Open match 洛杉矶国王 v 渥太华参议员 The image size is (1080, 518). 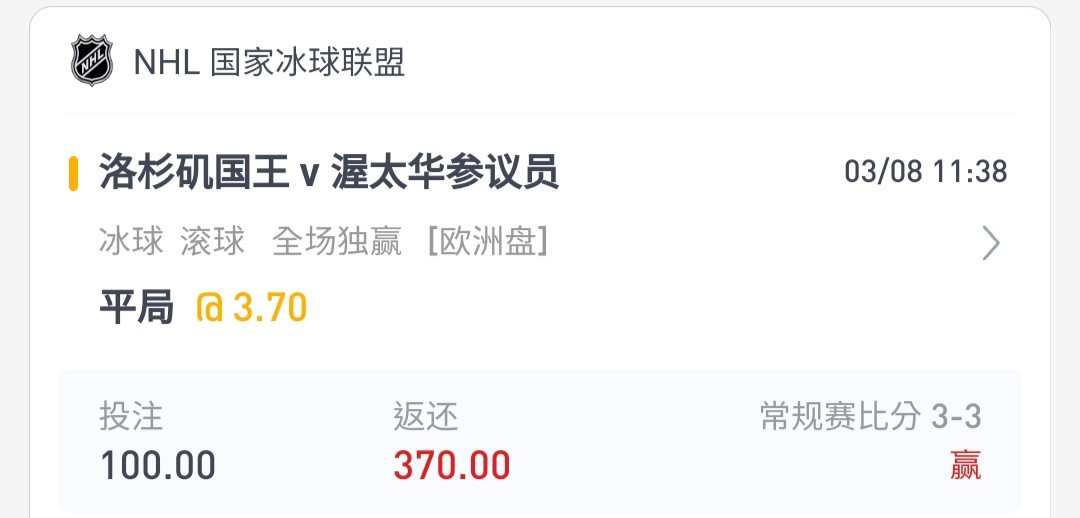pos(329,172)
